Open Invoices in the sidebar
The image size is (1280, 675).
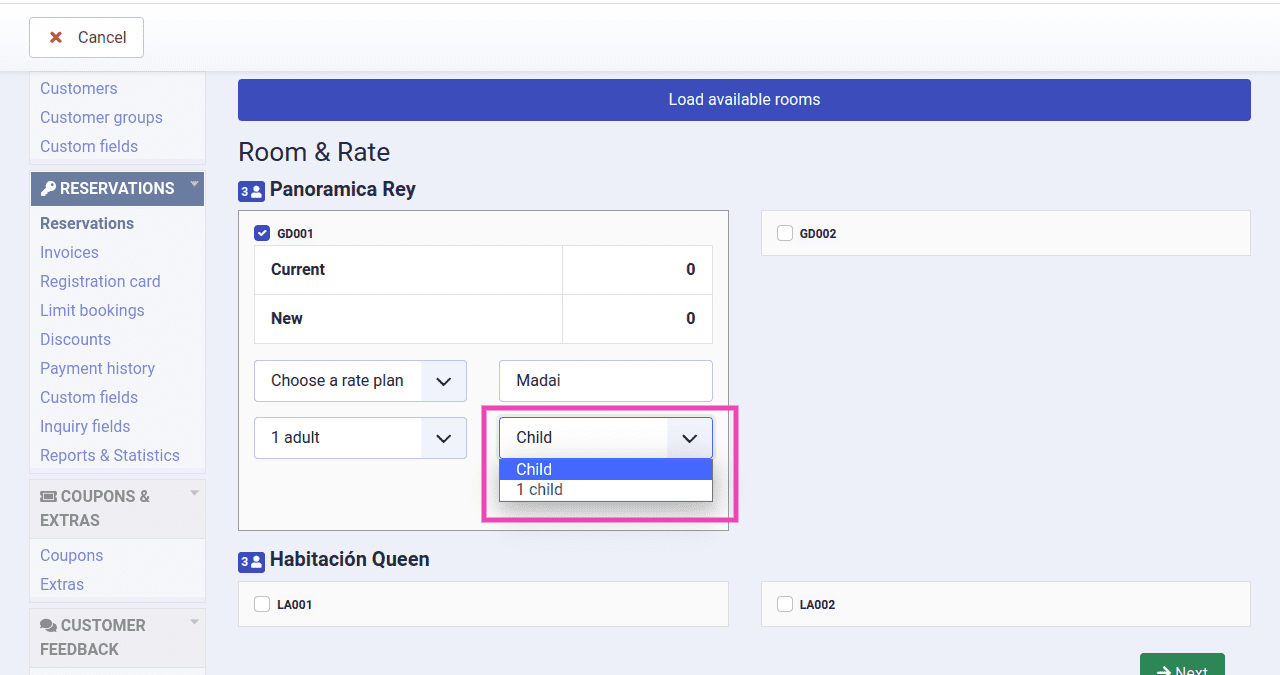[69, 253]
